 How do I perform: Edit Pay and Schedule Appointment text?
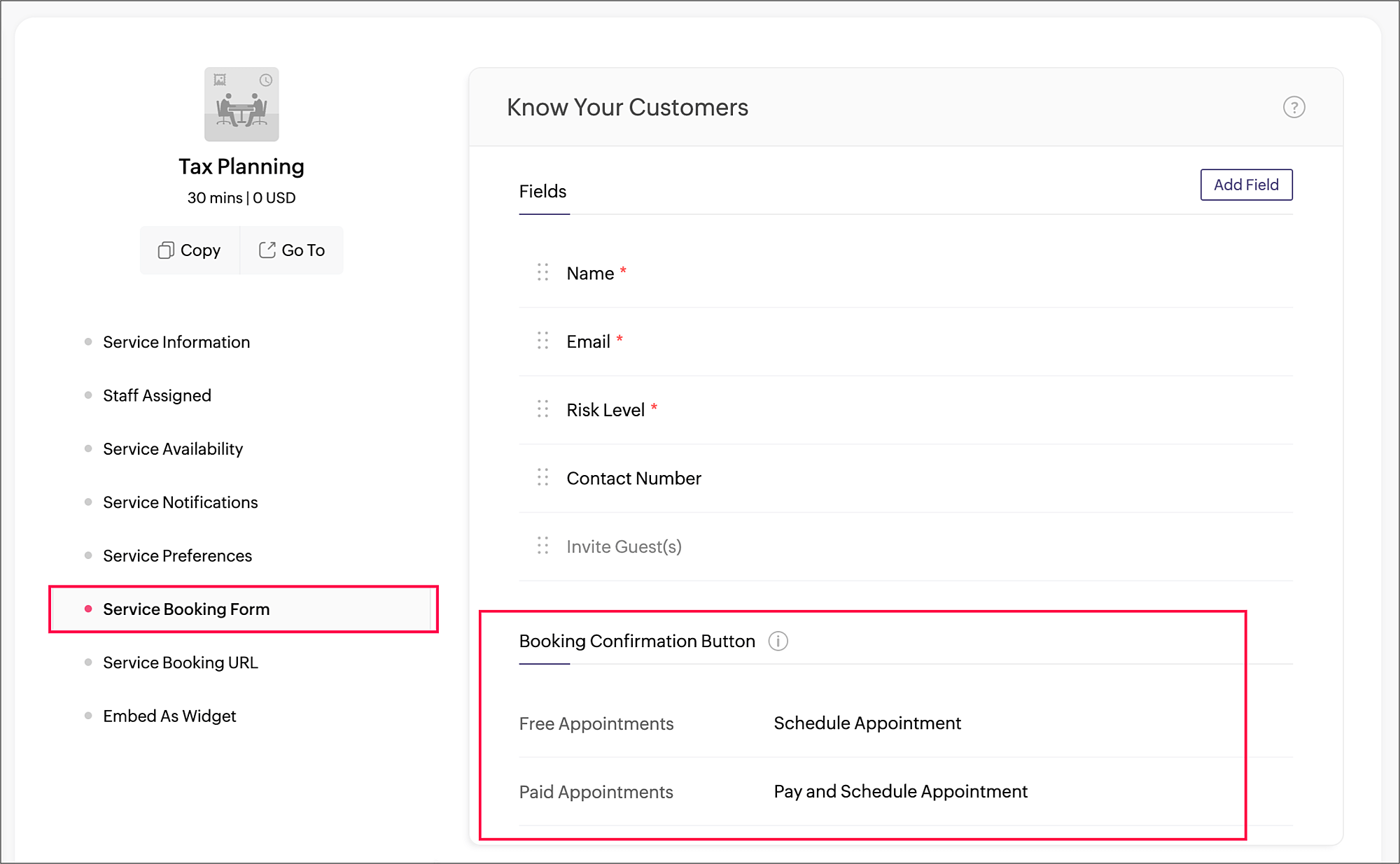click(x=900, y=791)
